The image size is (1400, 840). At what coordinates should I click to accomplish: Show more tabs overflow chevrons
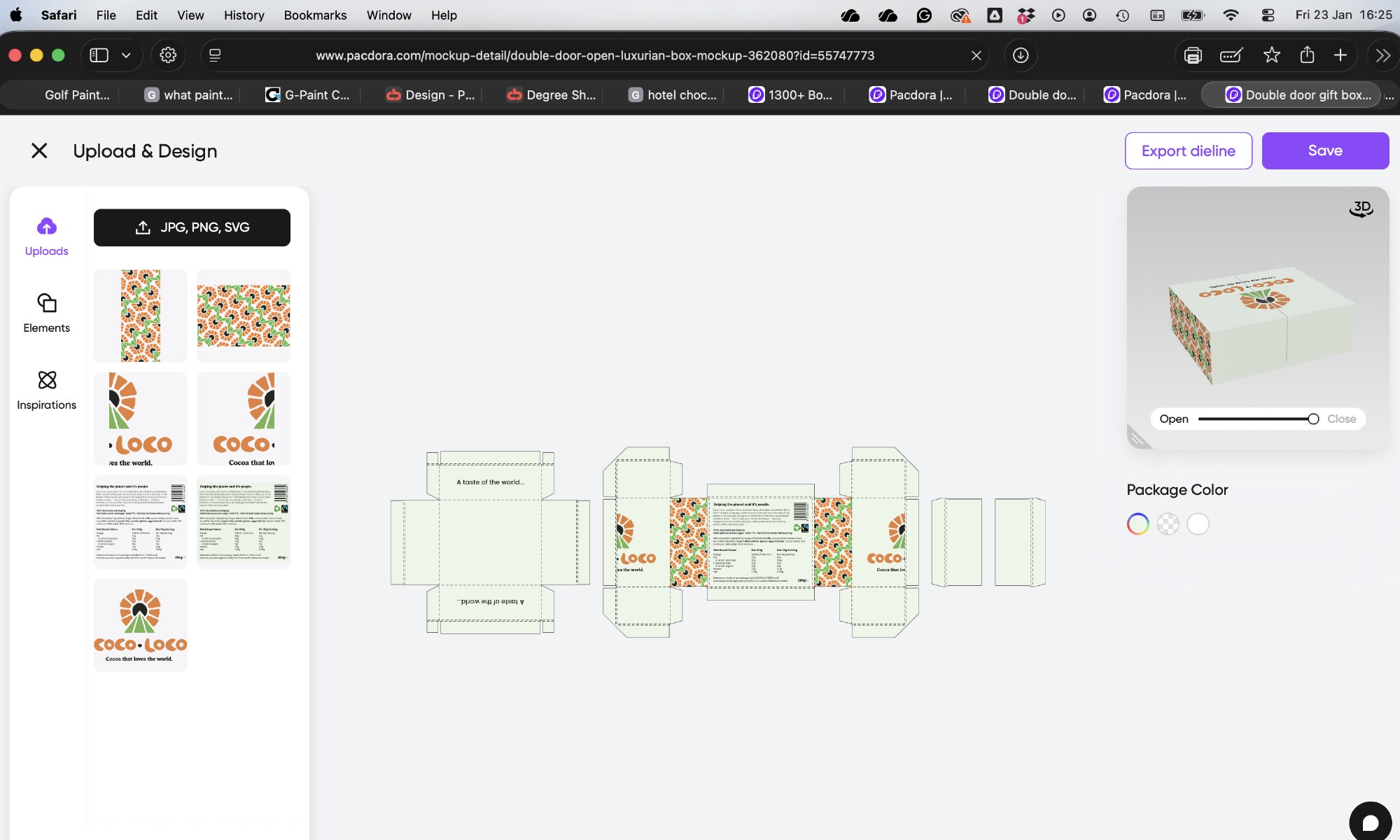[1382, 55]
